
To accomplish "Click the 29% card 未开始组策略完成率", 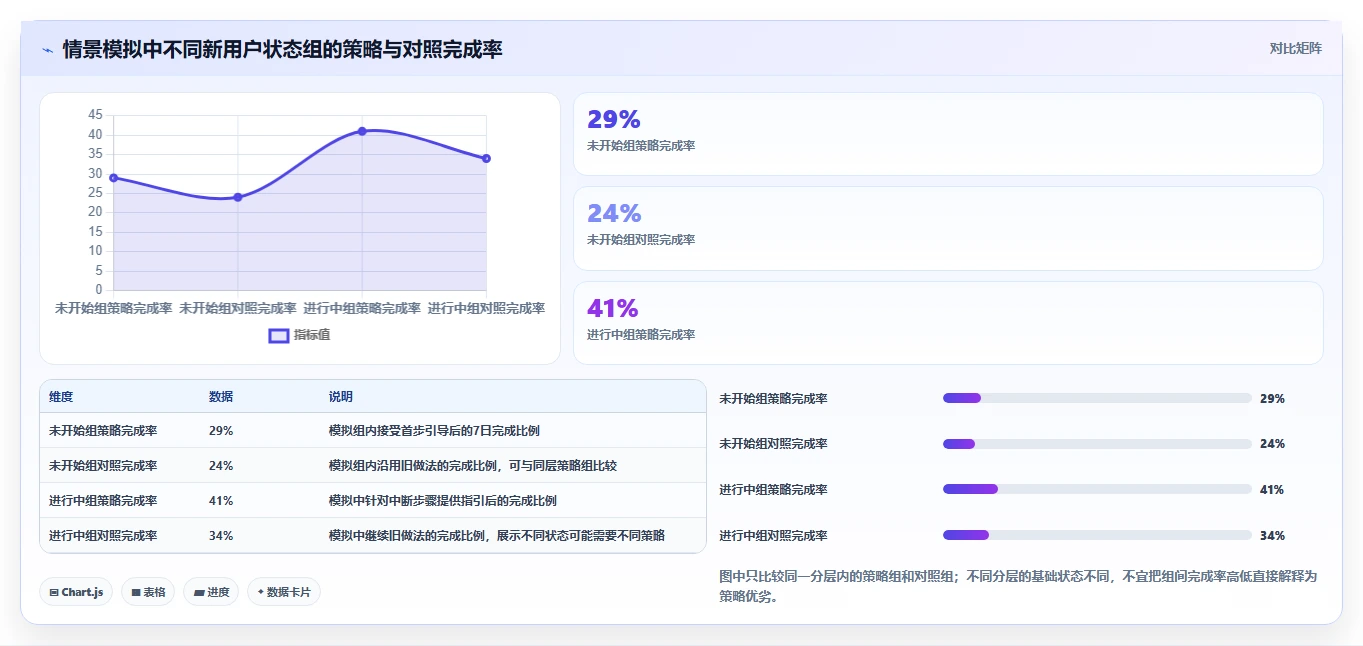I will tap(948, 134).
